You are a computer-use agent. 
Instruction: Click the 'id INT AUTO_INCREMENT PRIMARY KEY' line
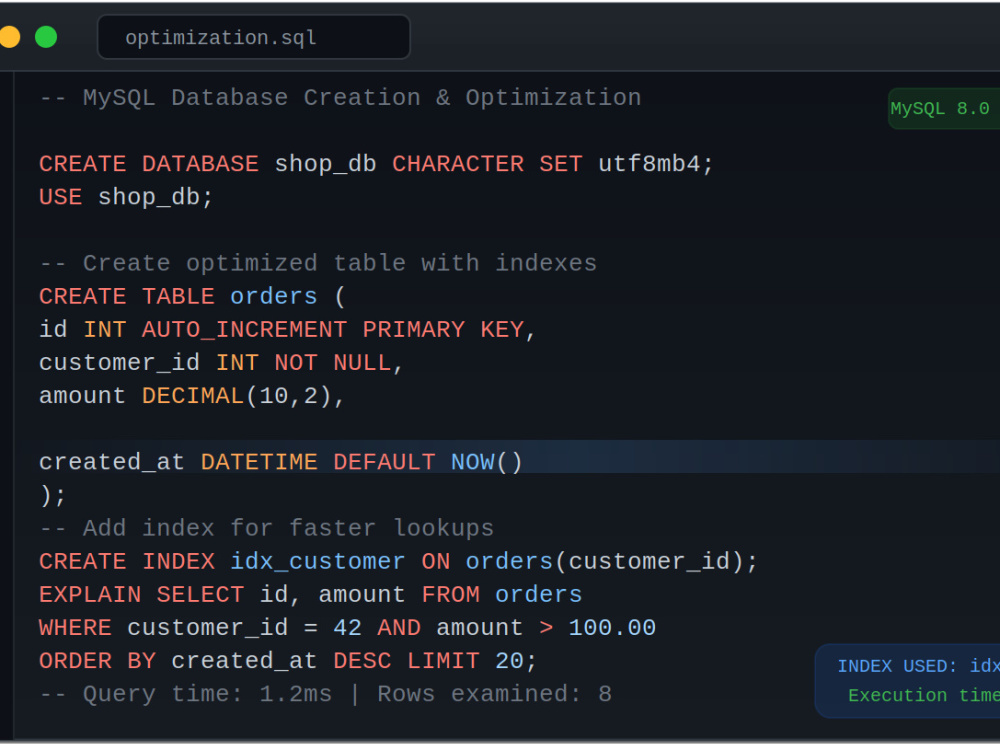click(x=287, y=330)
